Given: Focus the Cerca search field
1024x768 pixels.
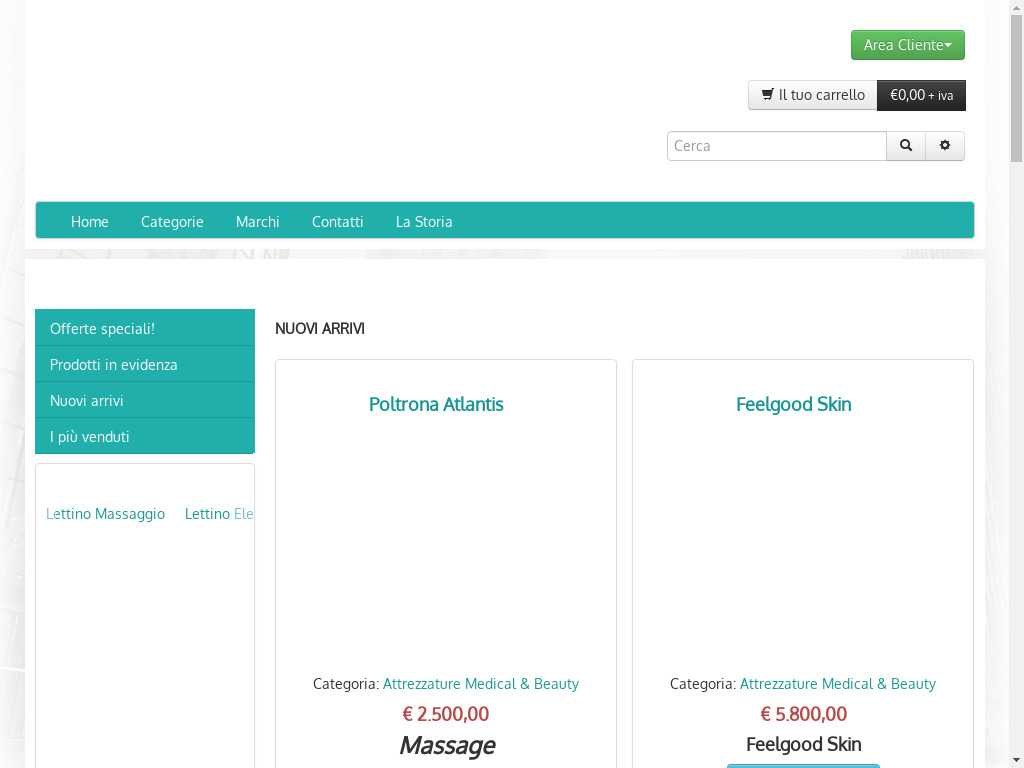Looking at the screenshot, I should pos(776,146).
